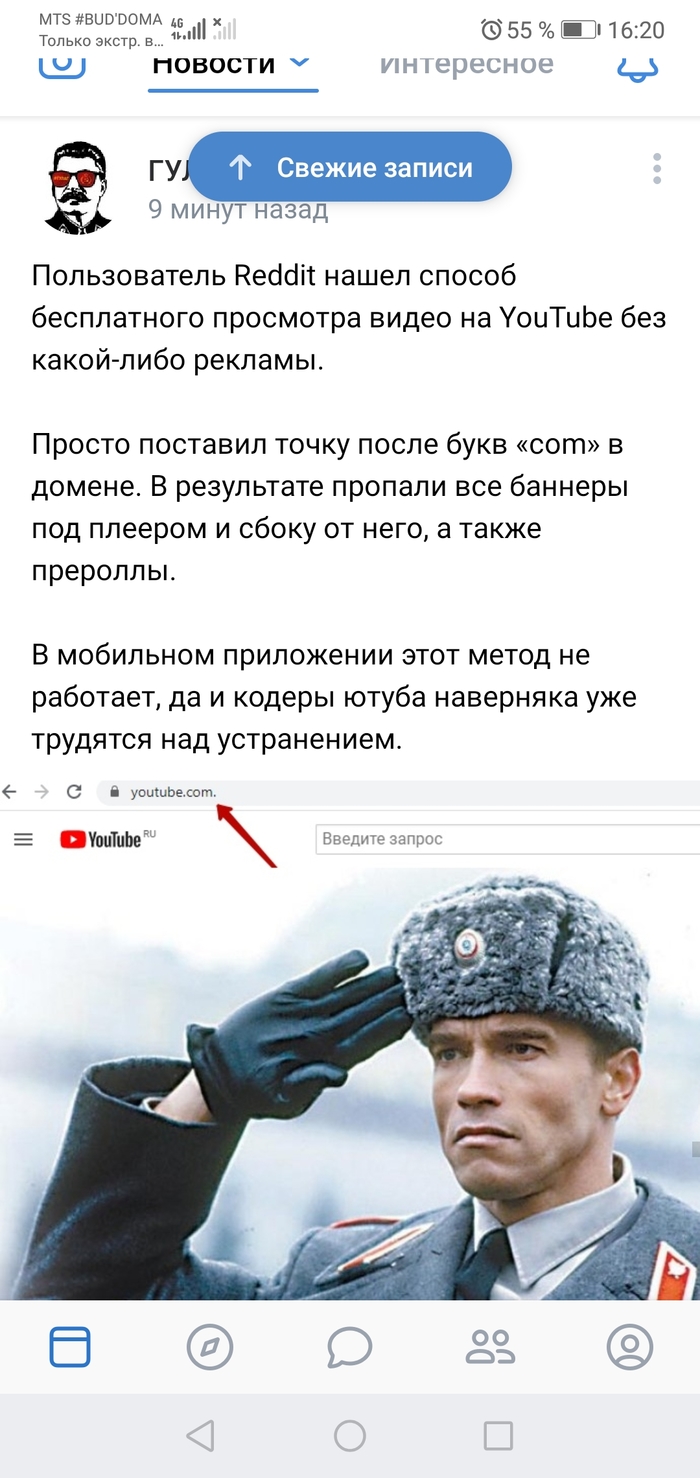The image size is (700, 1478).
Task: Expand the Новости dropdown chevron
Action: [x=299, y=62]
